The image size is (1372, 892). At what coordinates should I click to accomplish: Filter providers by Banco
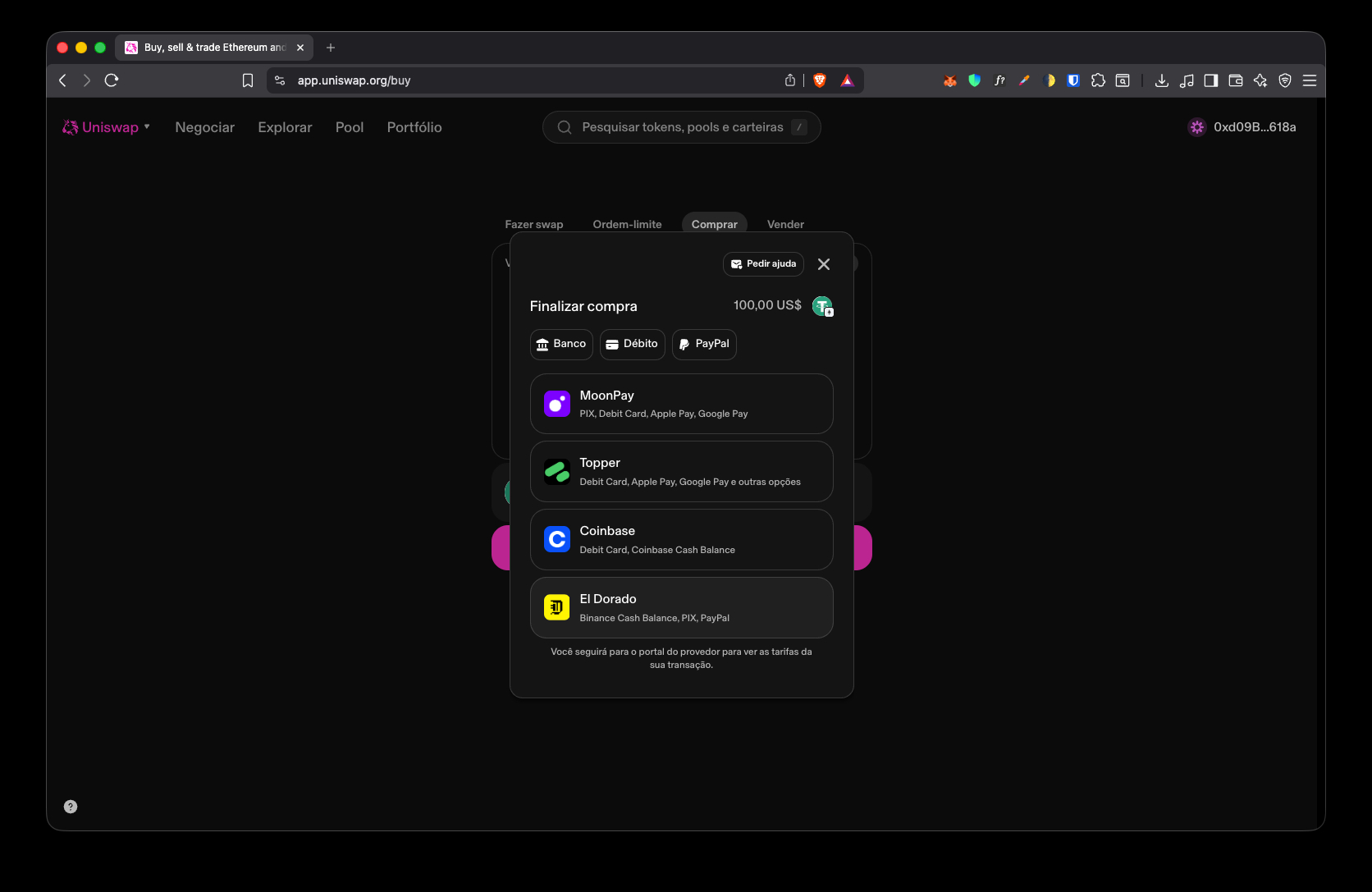pos(561,345)
